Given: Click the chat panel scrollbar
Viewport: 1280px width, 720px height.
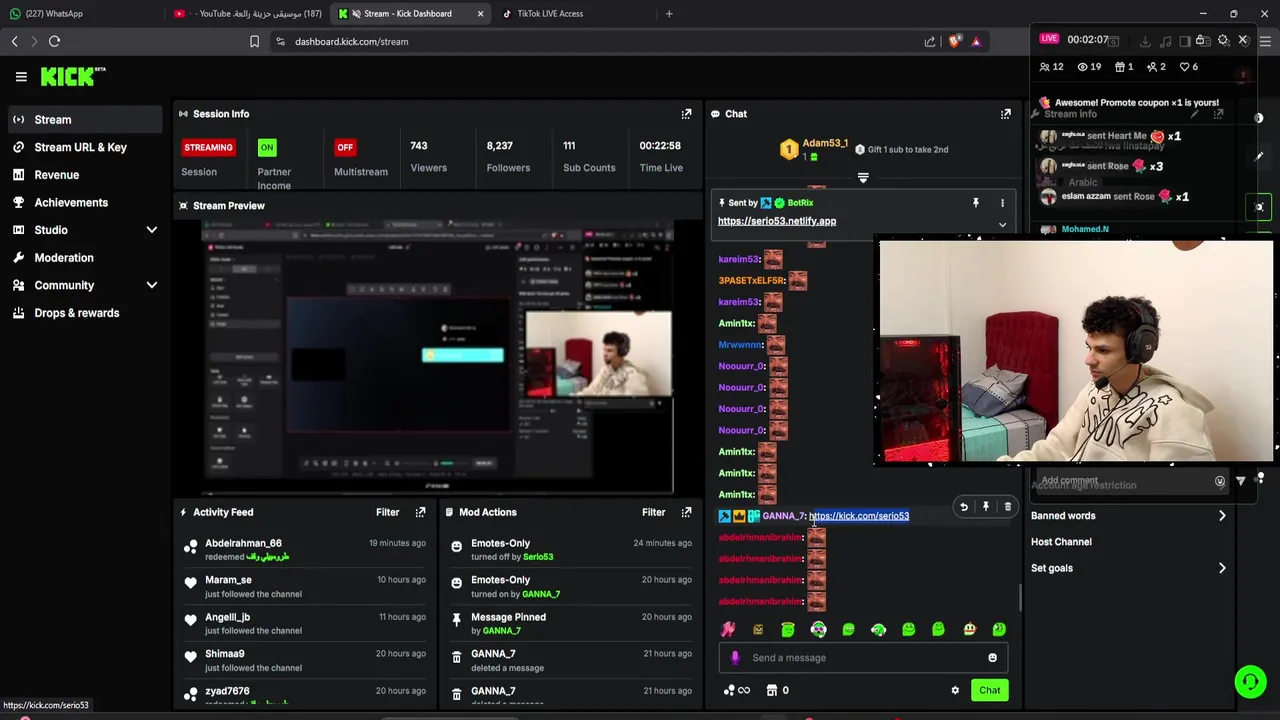Looking at the screenshot, I should click(x=1020, y=597).
